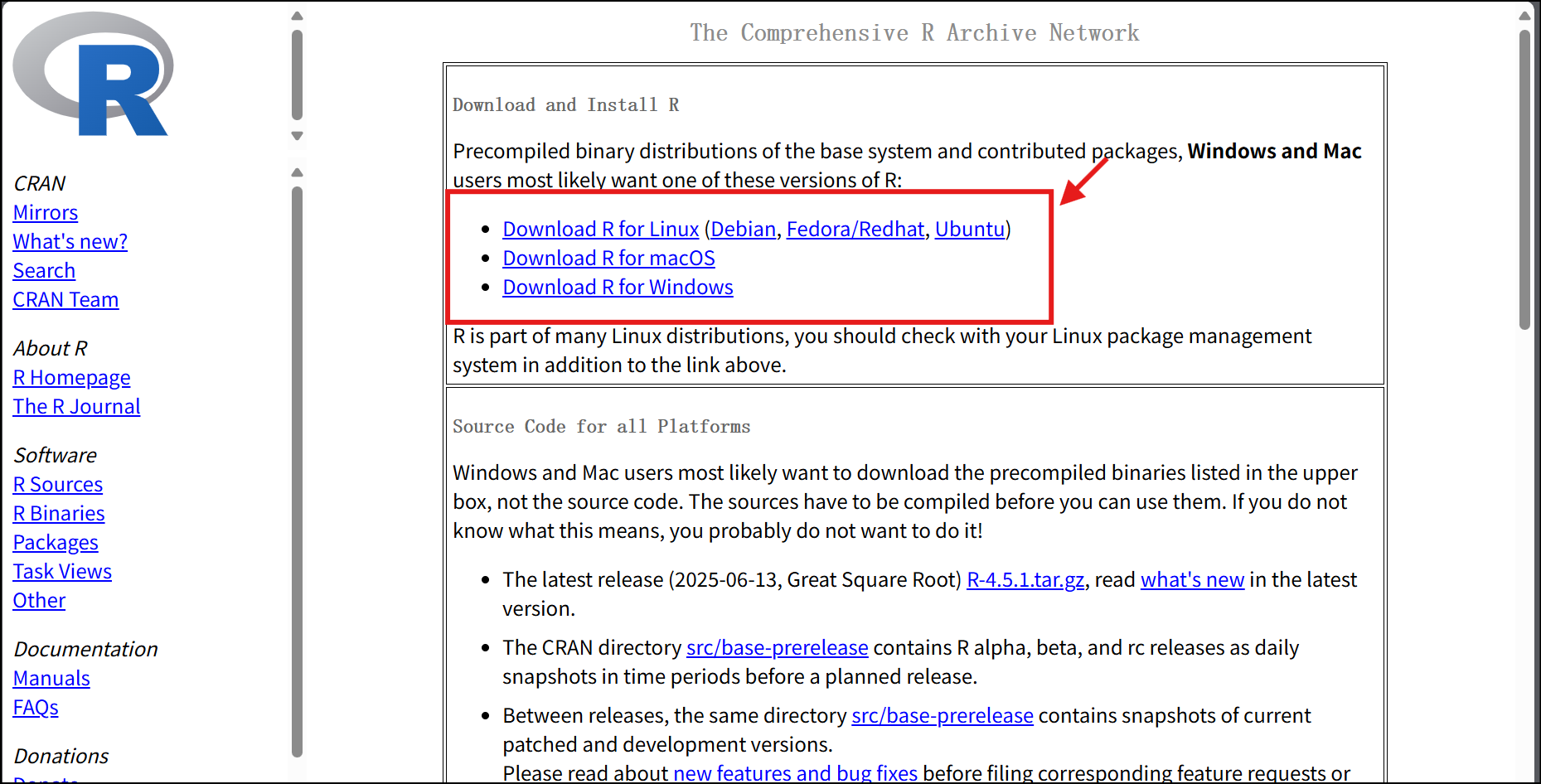Screen dimensions: 1541x784
Task: Click the 'About R' sidebar heading
Action: point(51,349)
